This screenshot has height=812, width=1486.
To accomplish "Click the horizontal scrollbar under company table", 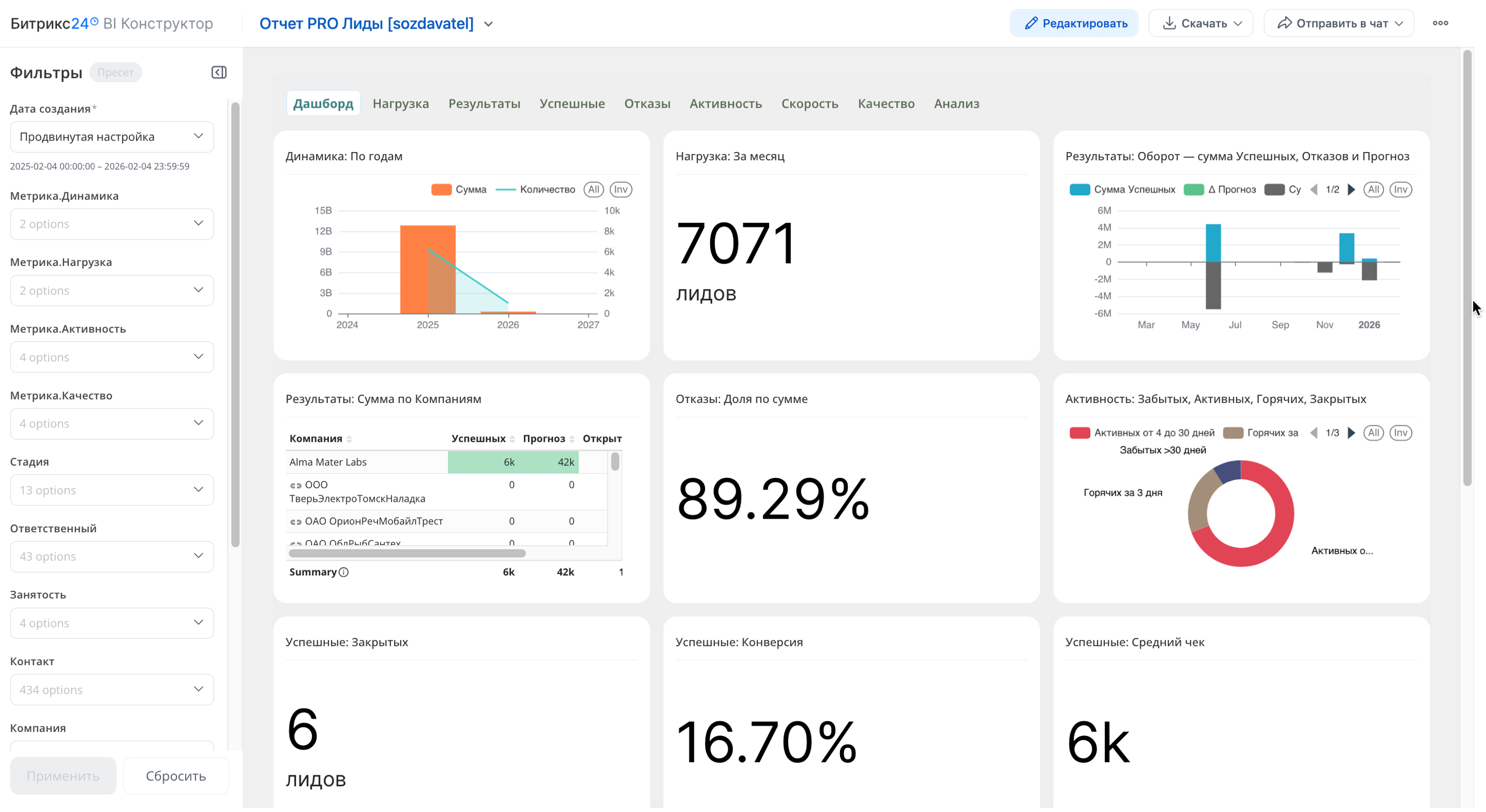I will 407,553.
